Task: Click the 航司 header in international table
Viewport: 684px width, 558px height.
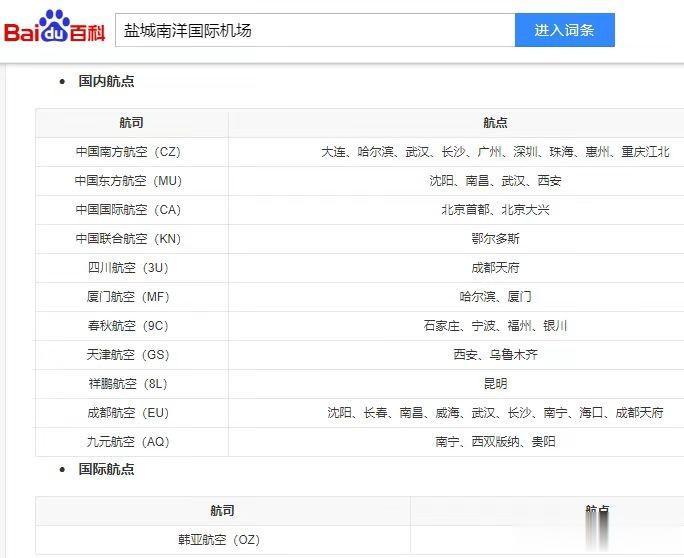Action: coord(222,511)
